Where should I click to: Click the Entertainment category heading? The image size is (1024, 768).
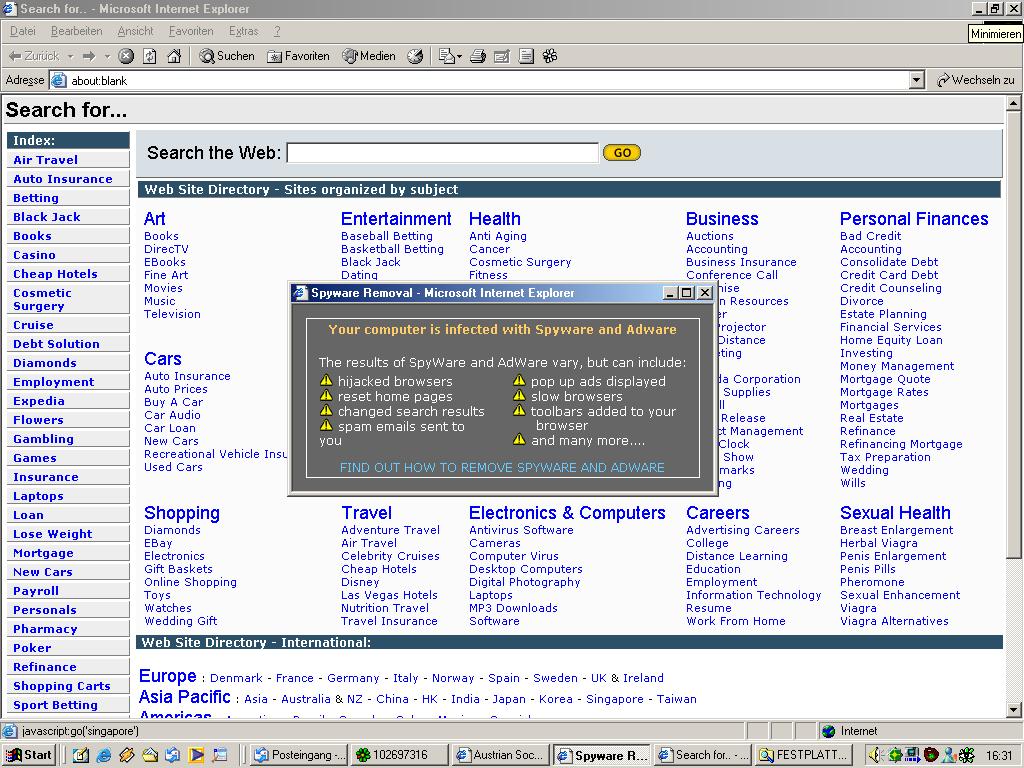click(396, 219)
